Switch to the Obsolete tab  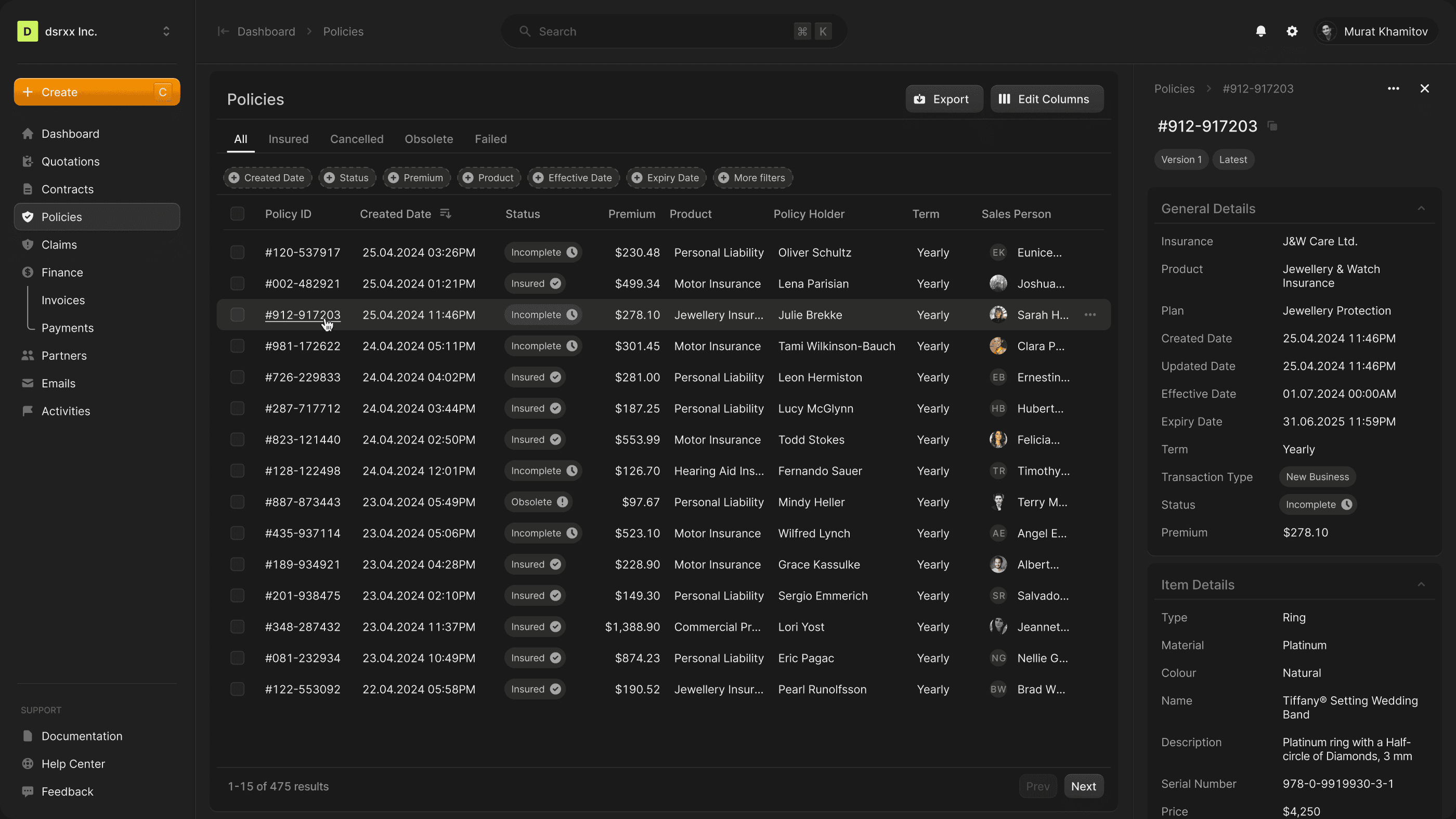pos(428,139)
